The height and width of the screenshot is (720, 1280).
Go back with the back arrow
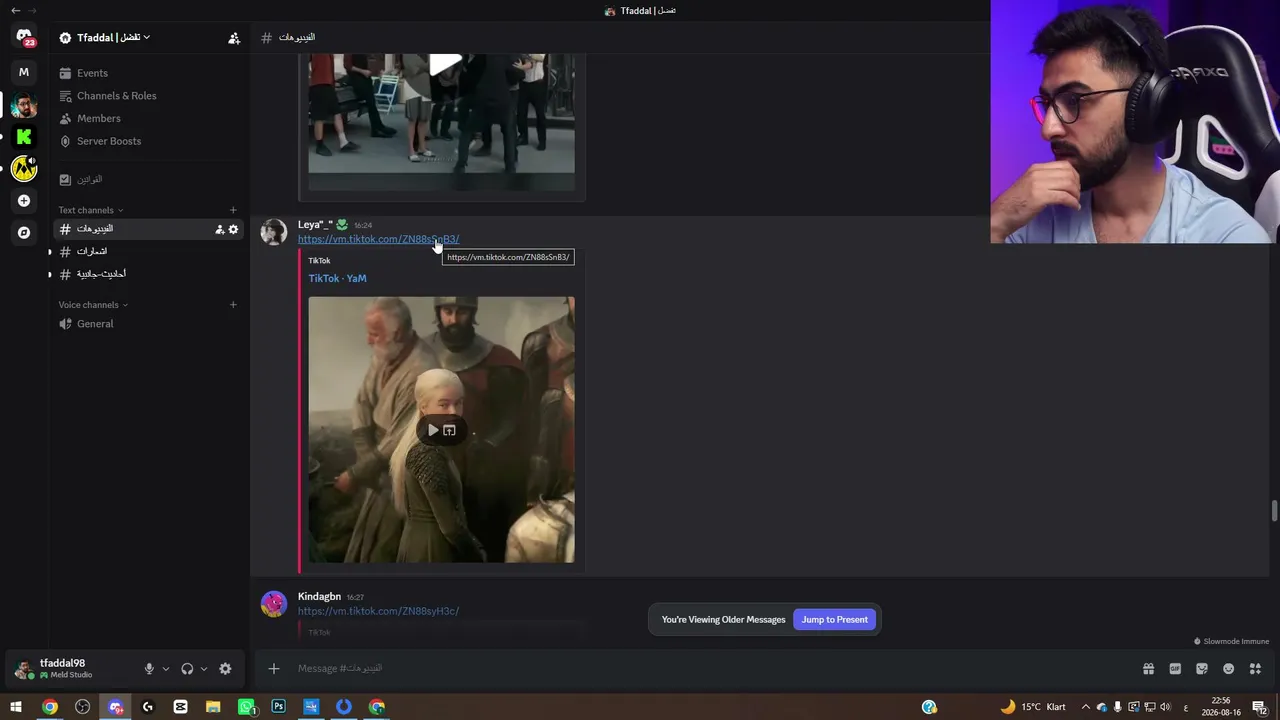pyautogui.click(x=15, y=10)
